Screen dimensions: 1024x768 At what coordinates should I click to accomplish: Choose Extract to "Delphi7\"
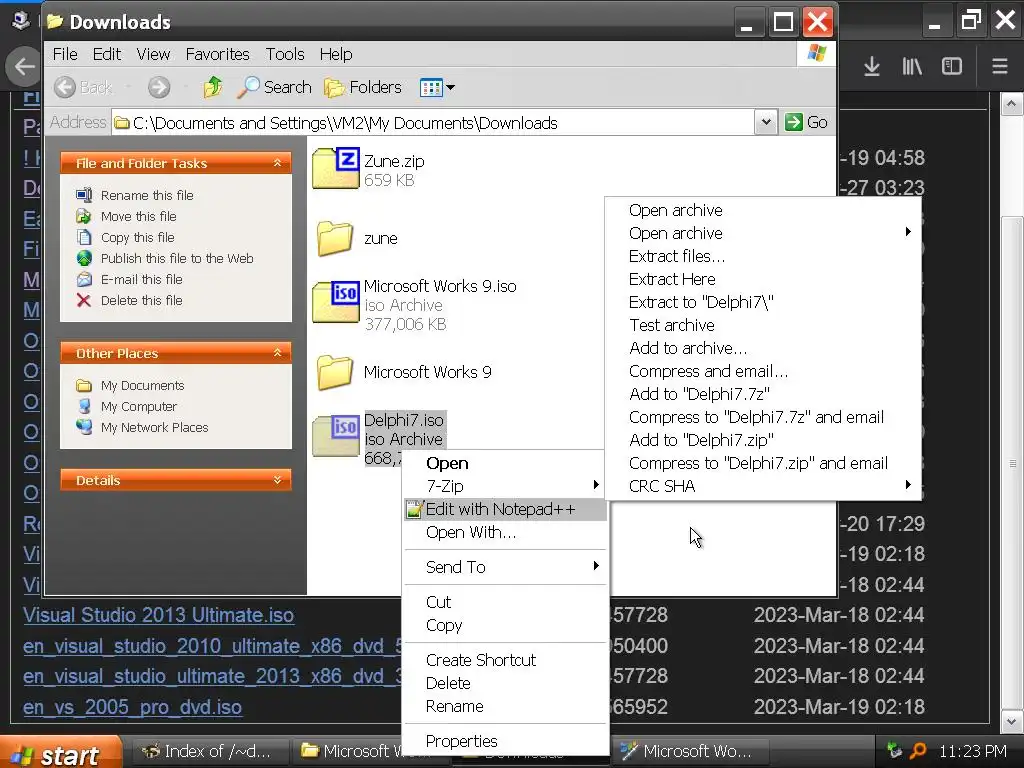[763, 302]
